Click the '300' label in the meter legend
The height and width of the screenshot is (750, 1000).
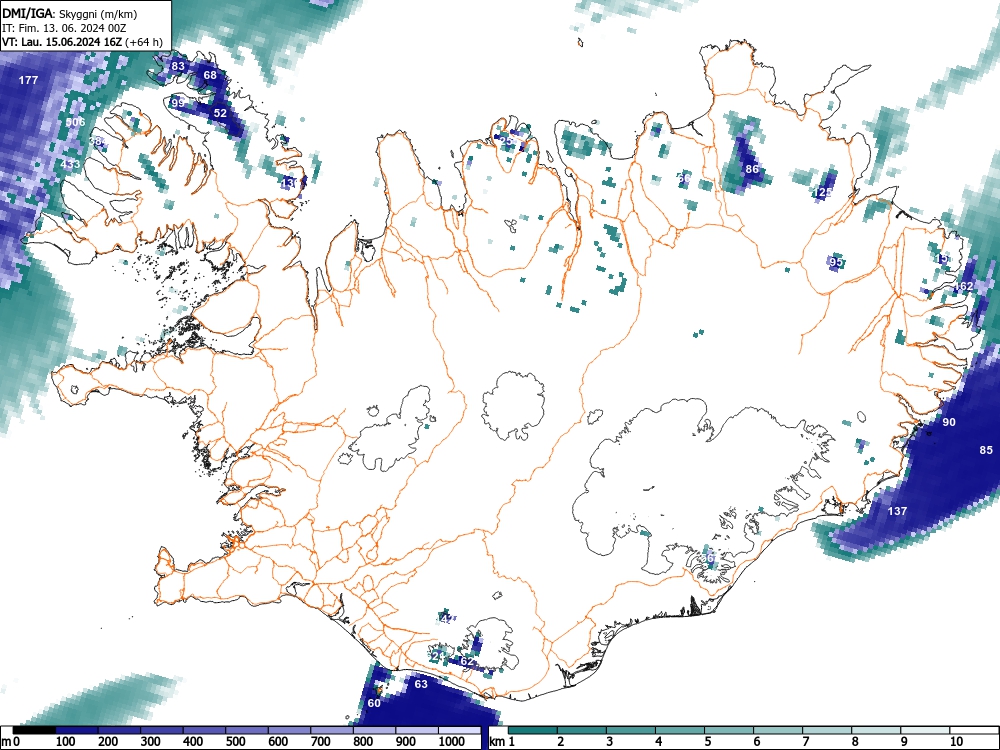[151, 742]
